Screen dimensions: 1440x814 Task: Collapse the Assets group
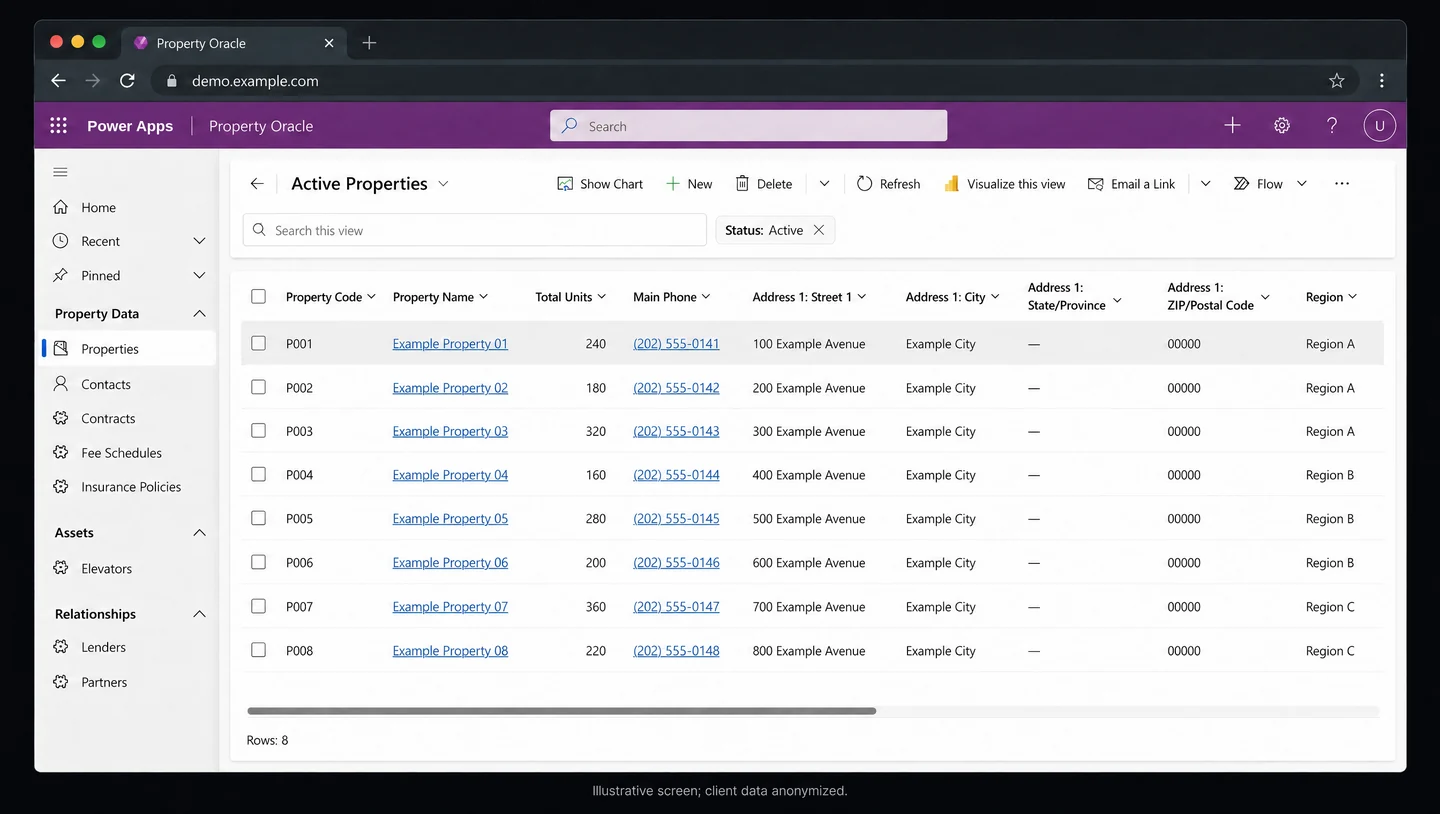(x=199, y=533)
